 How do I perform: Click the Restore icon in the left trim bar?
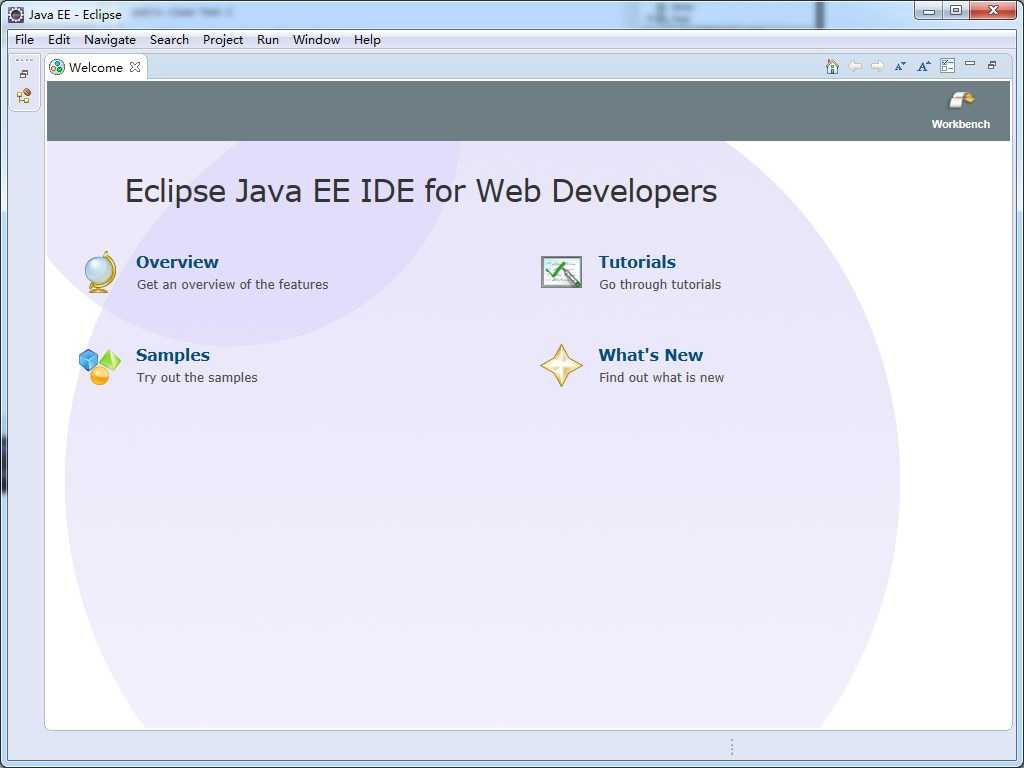pyautogui.click(x=24, y=74)
